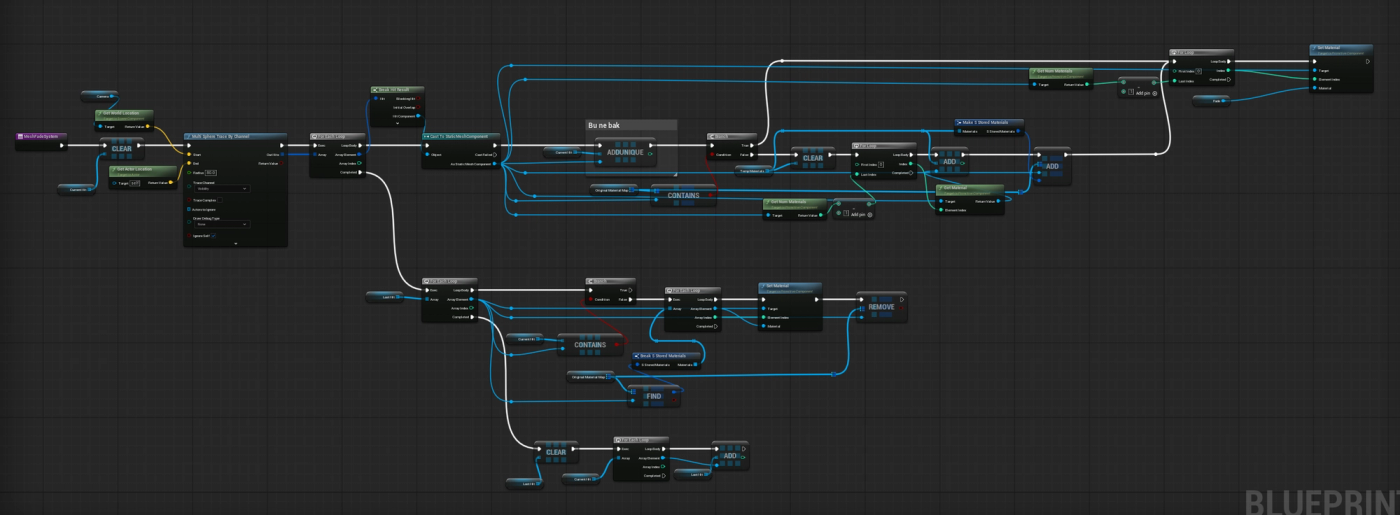
Task: Select the Get Actor Location node title
Action: [143, 171]
